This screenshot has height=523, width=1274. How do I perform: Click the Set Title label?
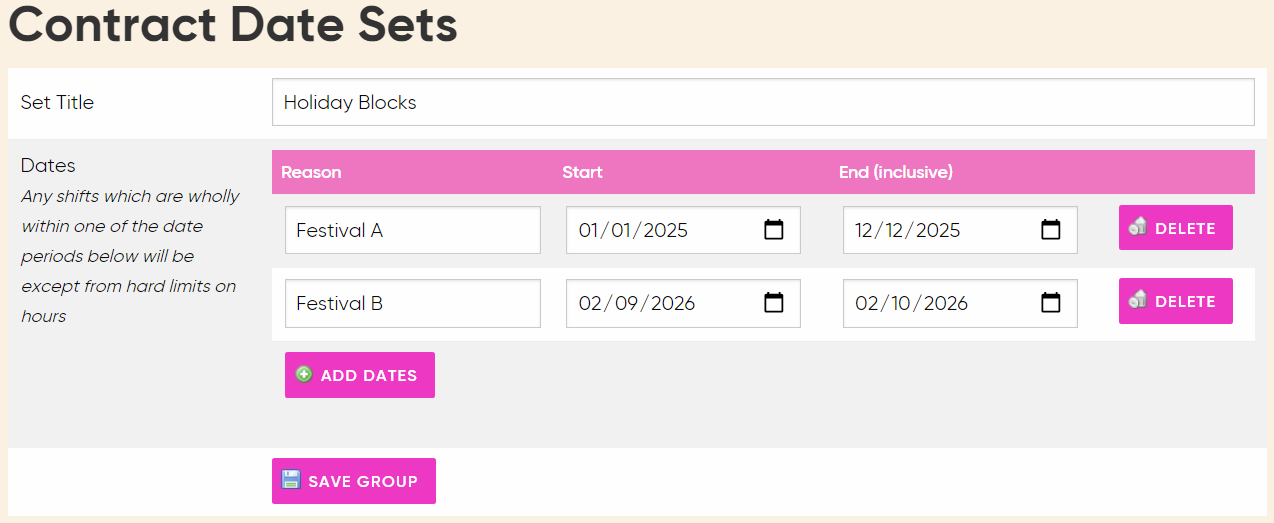pyautogui.click(x=57, y=102)
